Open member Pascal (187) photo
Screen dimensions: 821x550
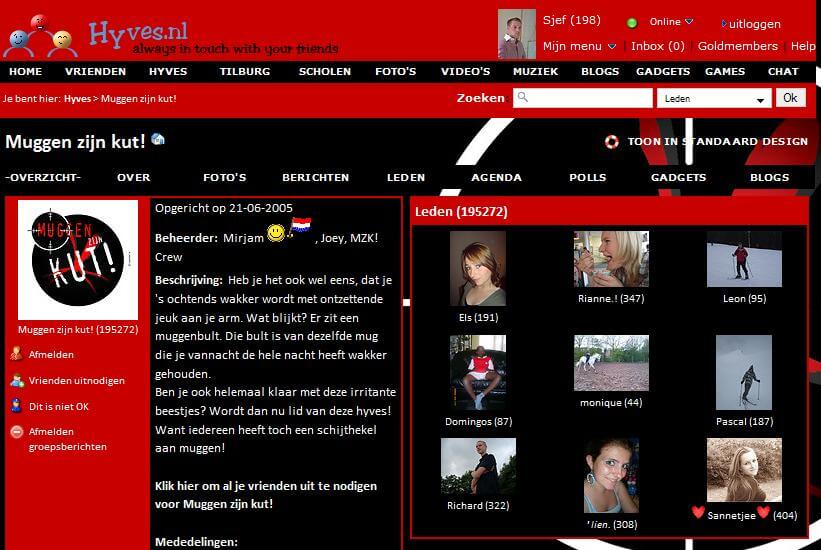744,372
